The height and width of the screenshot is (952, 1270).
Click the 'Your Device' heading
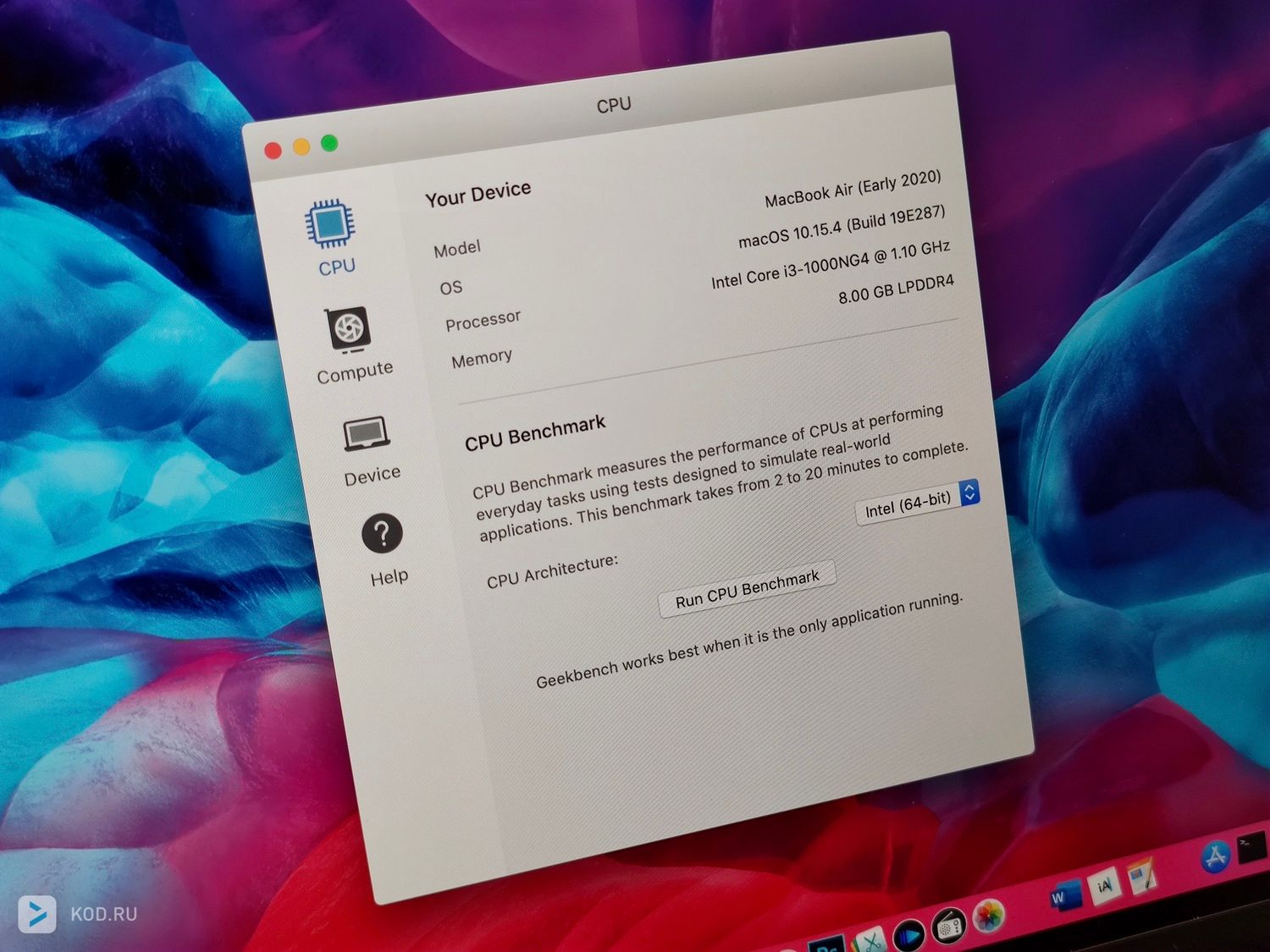tap(478, 194)
